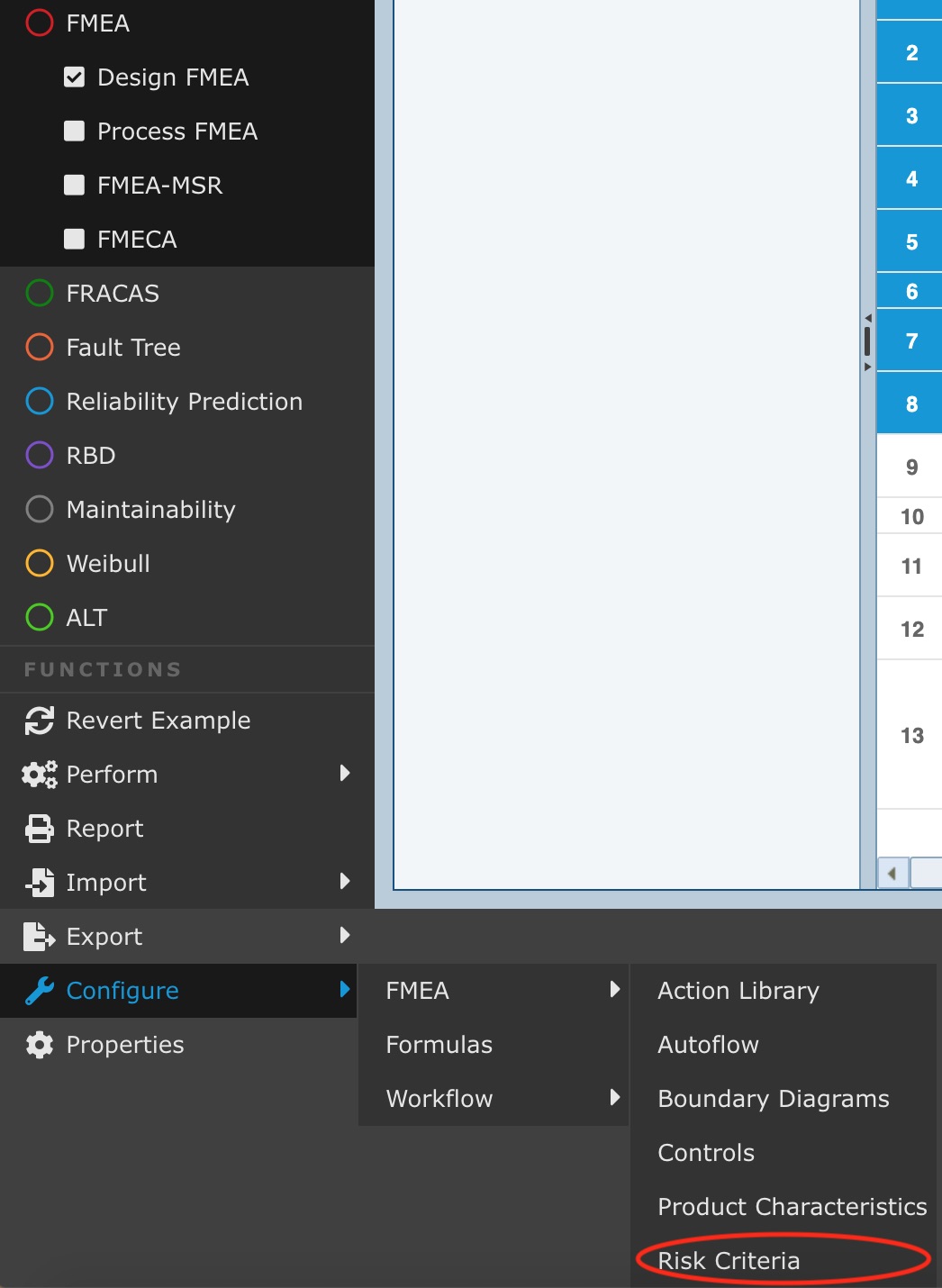Check the FMEA-MSR checkbox
Viewport: 942px width, 1288px height.
coord(75,186)
